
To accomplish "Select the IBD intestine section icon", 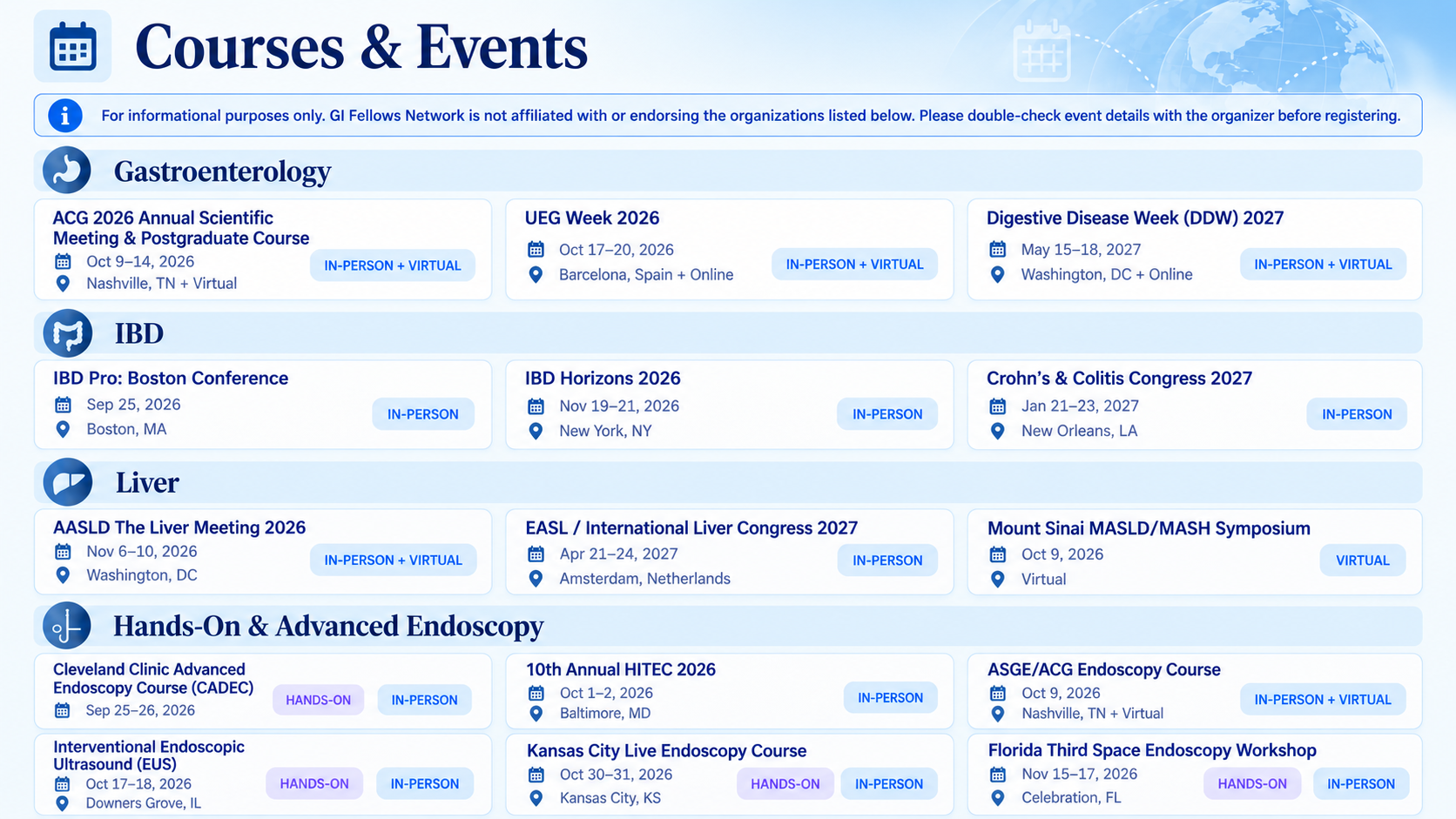I will 68,333.
